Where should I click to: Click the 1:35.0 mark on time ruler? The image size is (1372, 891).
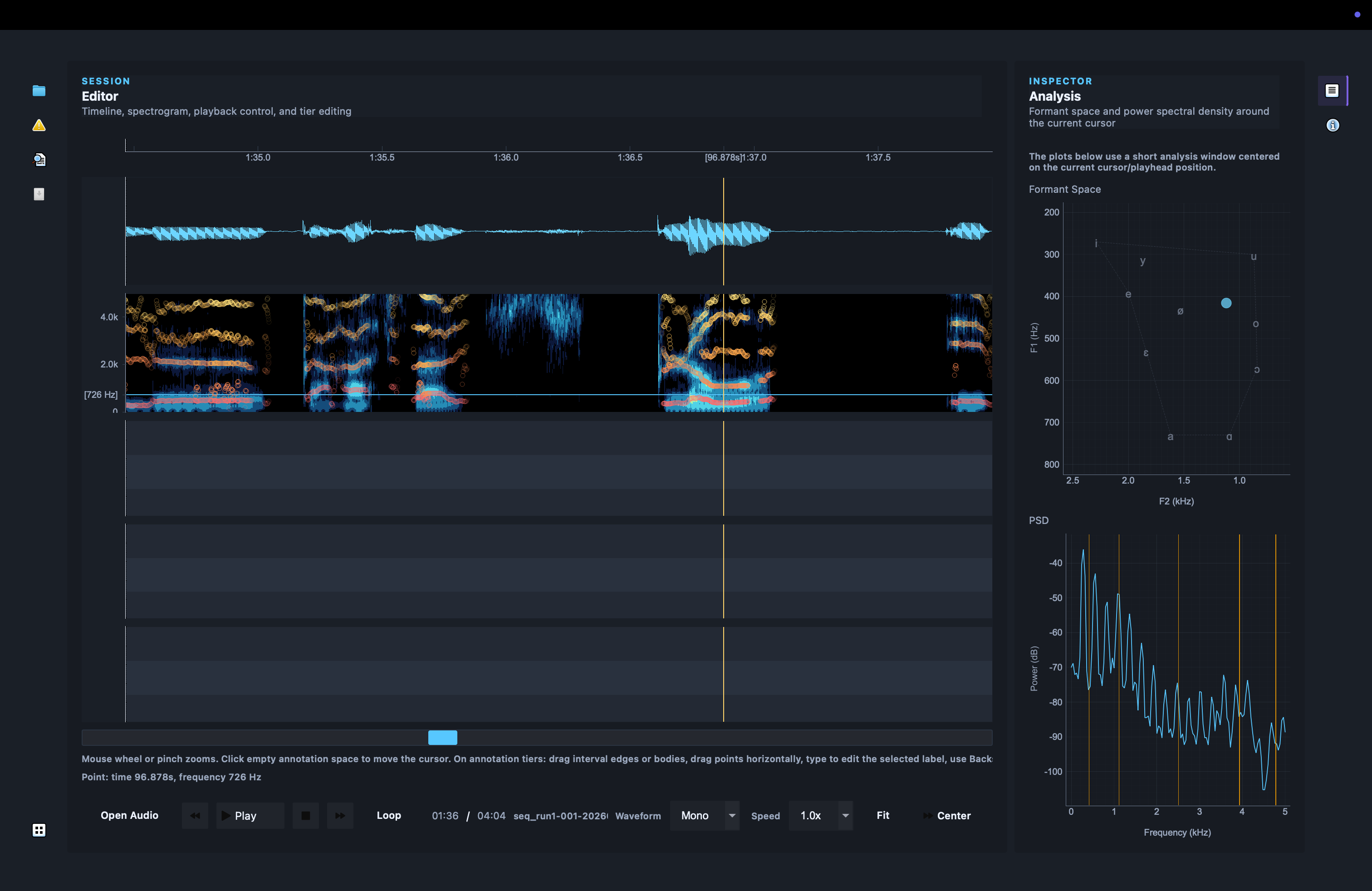pyautogui.click(x=258, y=157)
